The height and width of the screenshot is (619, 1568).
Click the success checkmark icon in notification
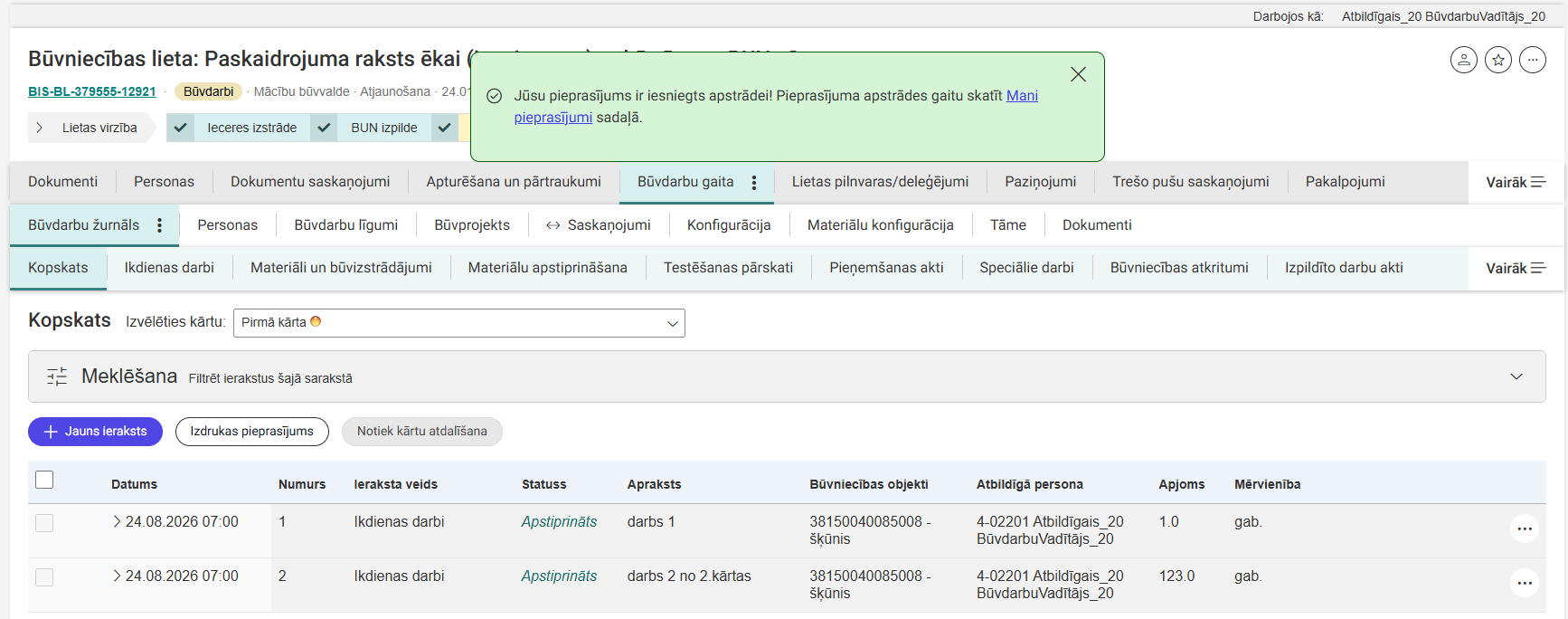point(494,96)
